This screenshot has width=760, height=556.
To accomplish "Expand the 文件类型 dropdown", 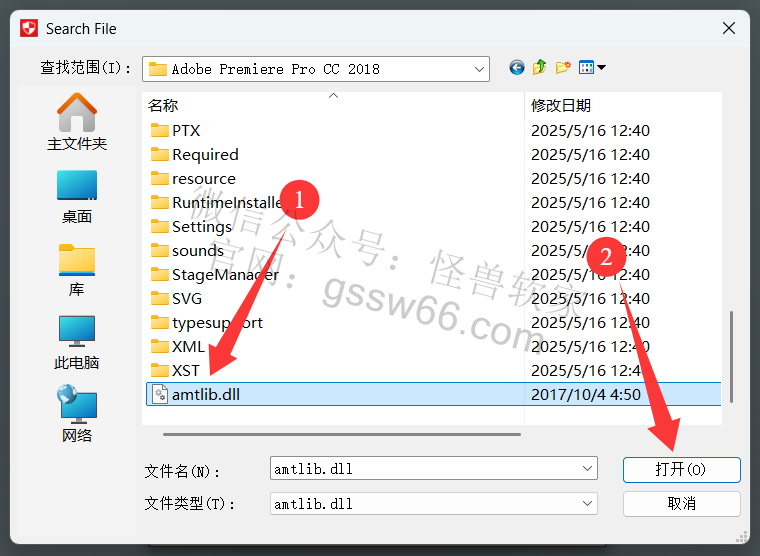I will click(x=587, y=504).
